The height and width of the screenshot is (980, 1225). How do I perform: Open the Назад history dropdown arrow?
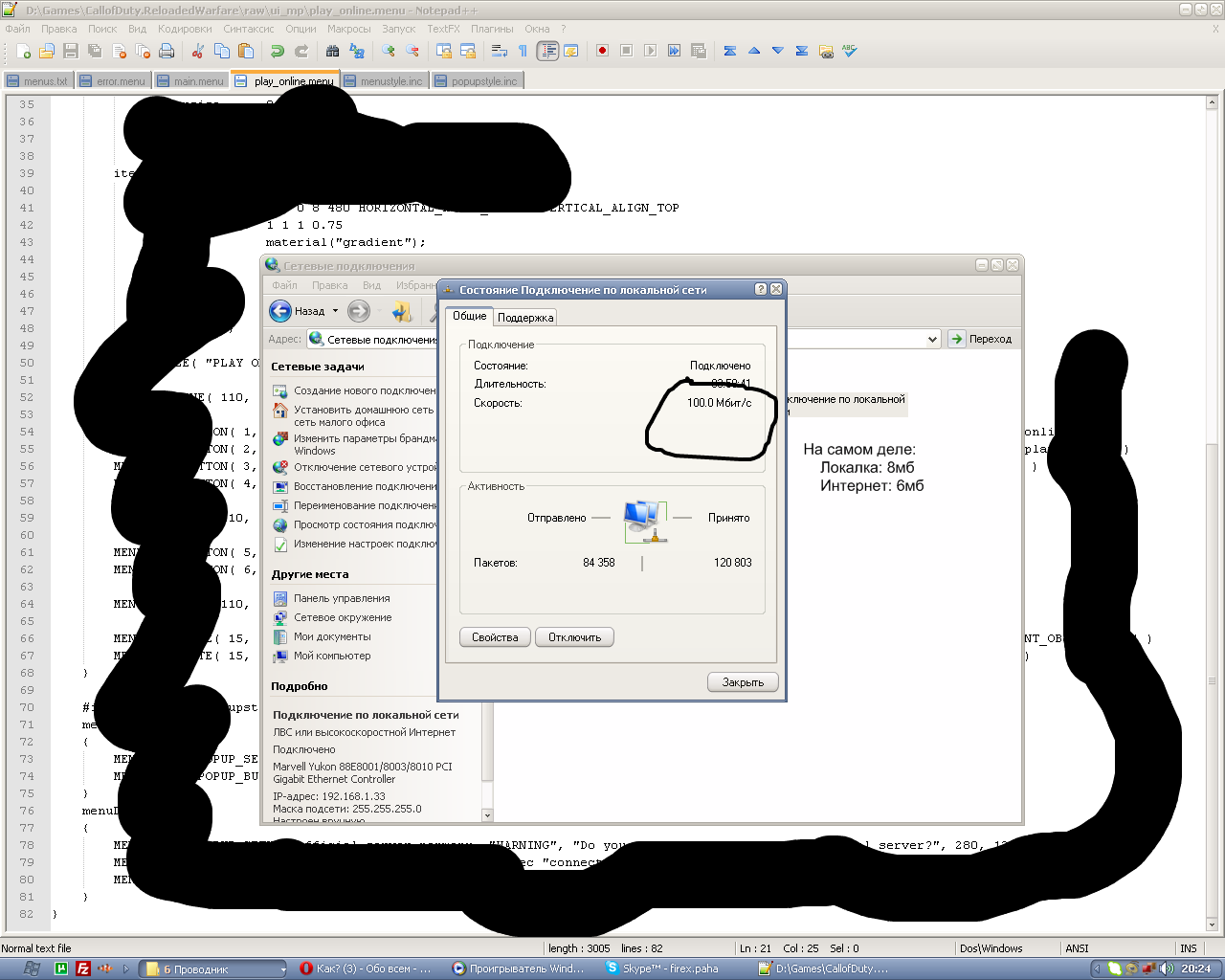coord(335,311)
